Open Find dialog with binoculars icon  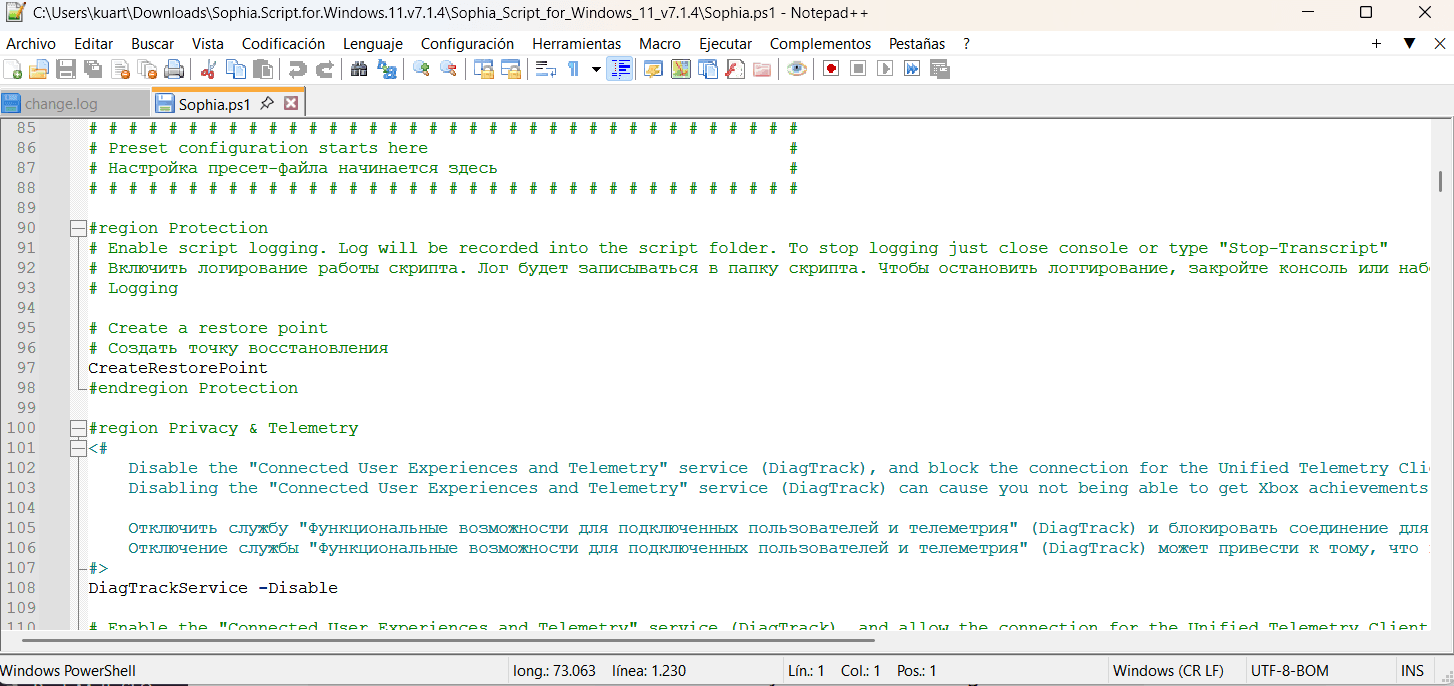tap(359, 69)
